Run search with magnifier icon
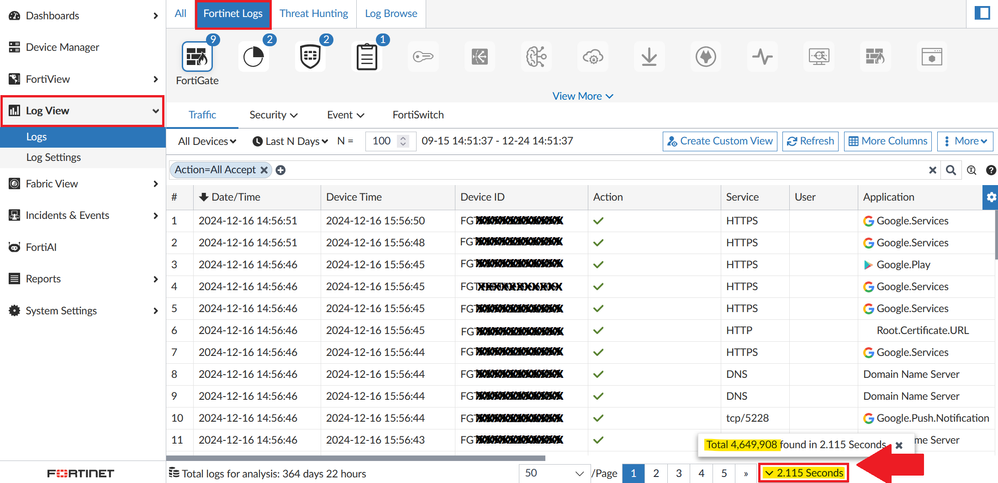This screenshot has width=998, height=483. (951, 170)
